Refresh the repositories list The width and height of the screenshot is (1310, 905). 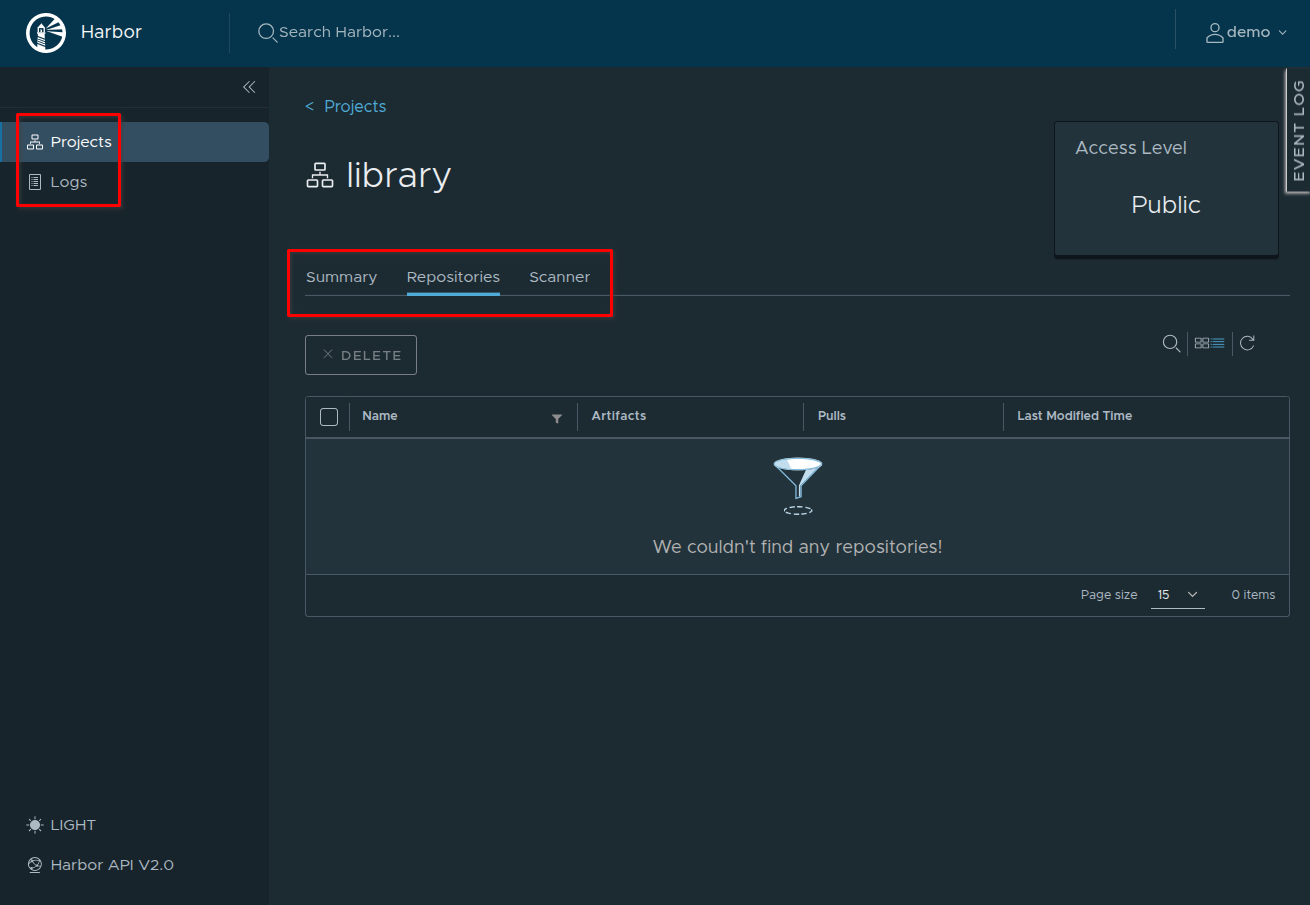[x=1247, y=343]
